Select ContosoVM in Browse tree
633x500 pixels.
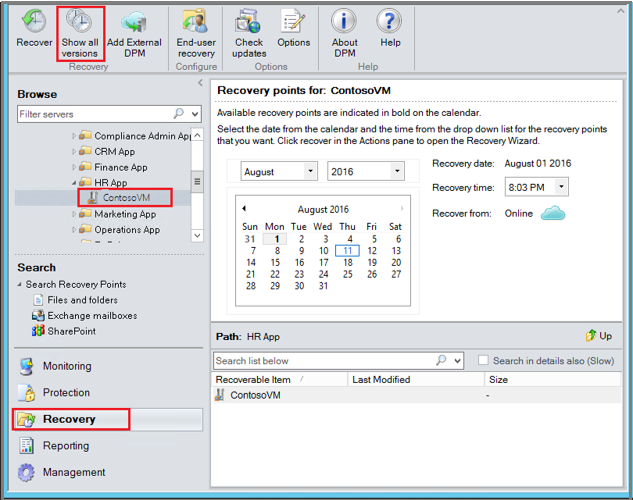pyautogui.click(x=126, y=198)
